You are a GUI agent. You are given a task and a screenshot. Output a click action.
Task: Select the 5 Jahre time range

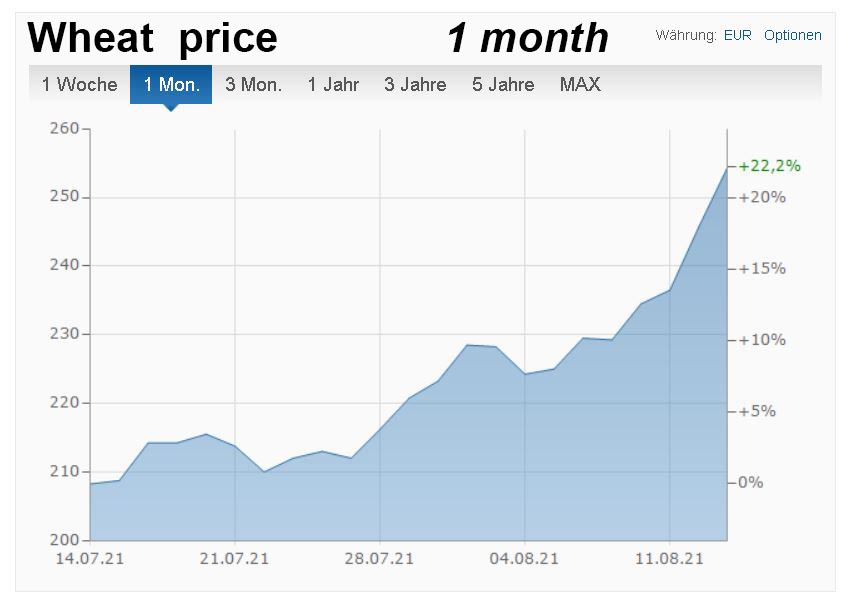tap(503, 85)
